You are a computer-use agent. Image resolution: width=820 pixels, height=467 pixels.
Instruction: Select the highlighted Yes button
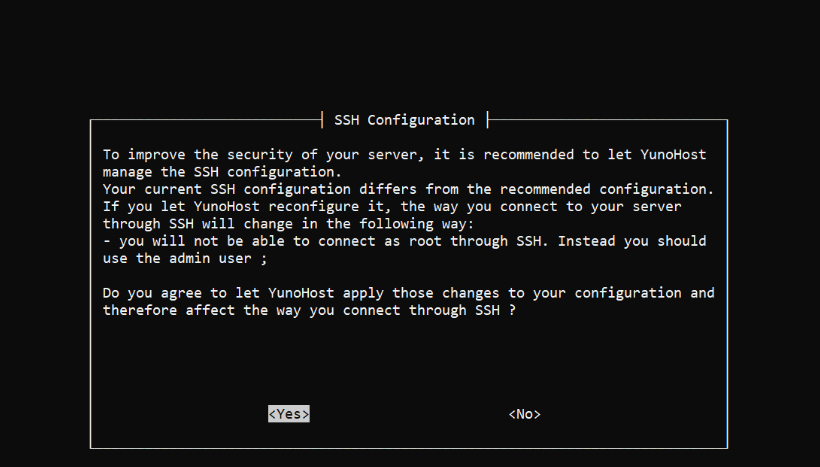[288, 414]
